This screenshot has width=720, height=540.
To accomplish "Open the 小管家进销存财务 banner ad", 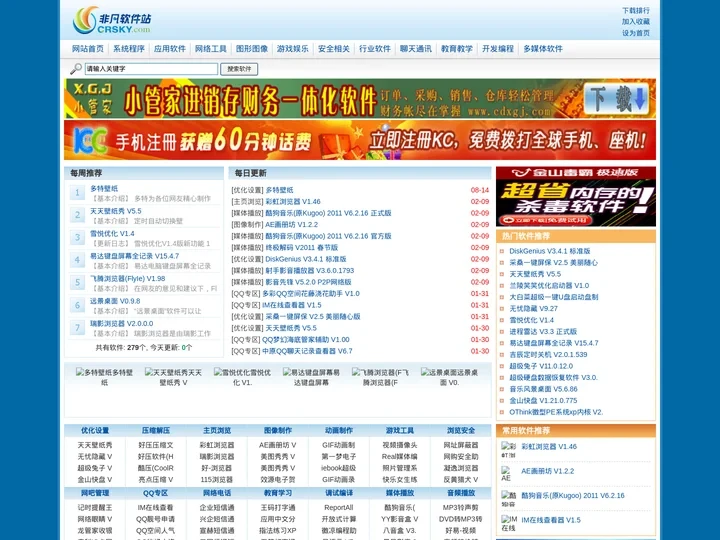I will click(x=360, y=99).
